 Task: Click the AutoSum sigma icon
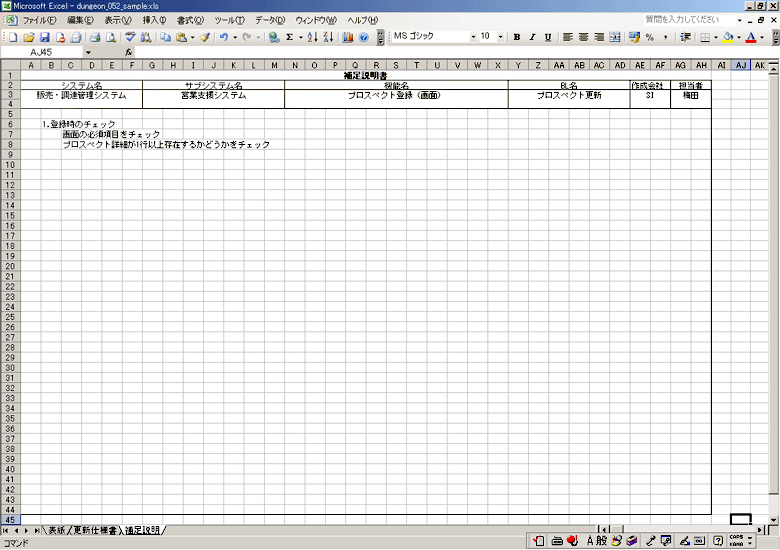point(290,37)
